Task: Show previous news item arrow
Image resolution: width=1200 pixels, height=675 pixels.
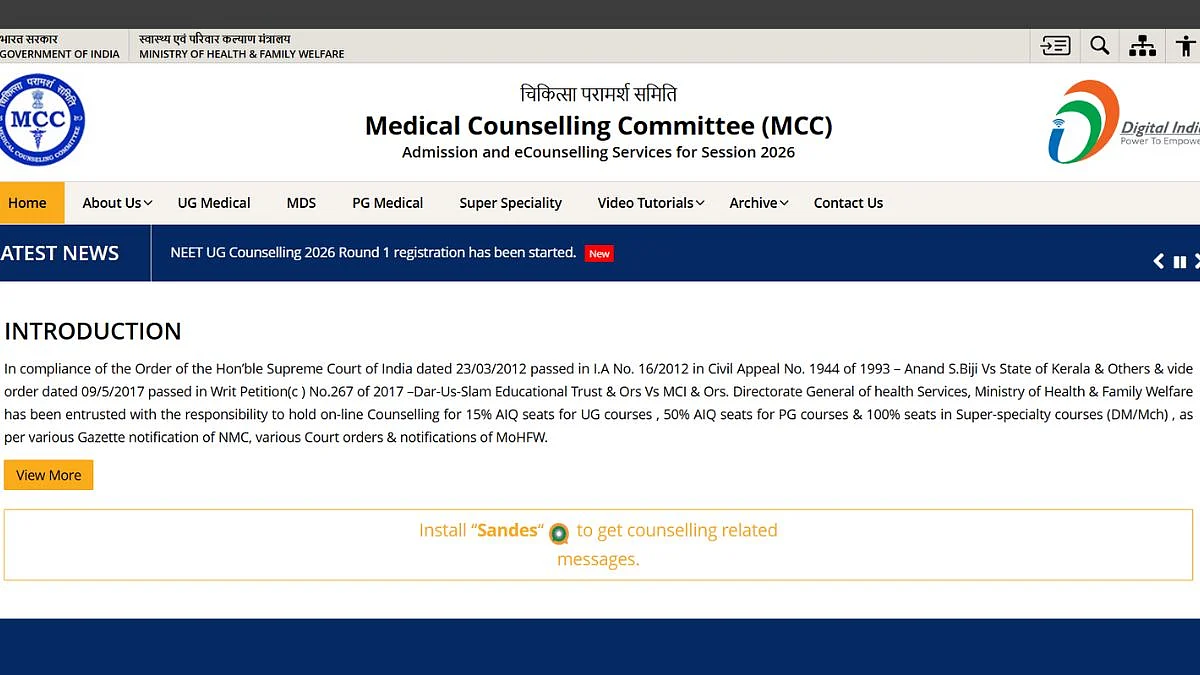Action: pos(1158,261)
